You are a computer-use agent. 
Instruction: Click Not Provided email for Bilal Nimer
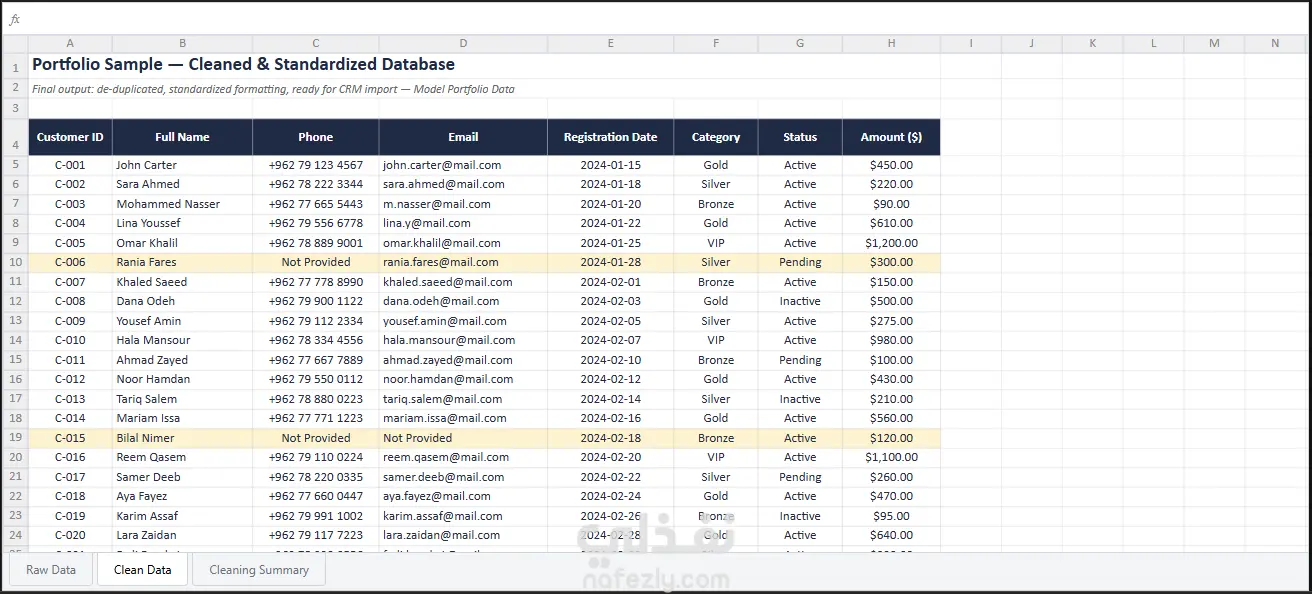point(463,438)
